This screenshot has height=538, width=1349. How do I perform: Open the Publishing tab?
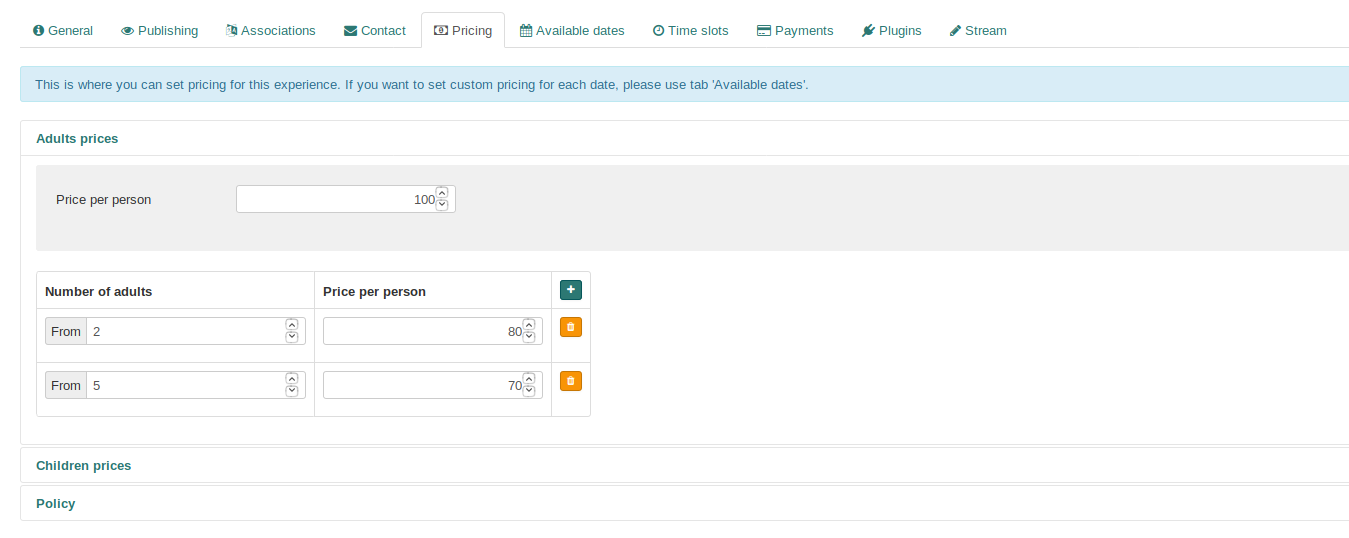(x=159, y=31)
